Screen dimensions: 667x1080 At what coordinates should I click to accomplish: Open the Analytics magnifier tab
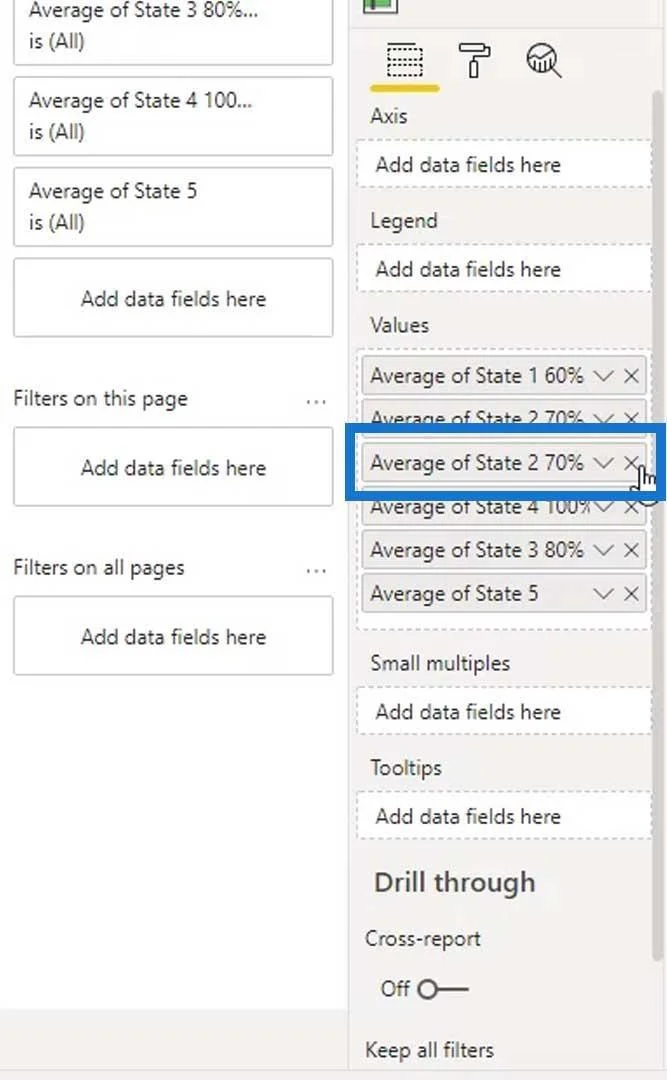[544, 61]
